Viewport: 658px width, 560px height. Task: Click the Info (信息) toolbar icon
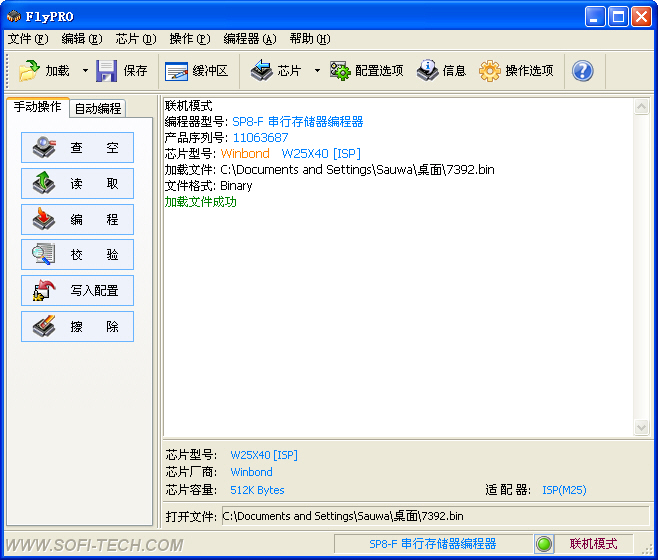(x=427, y=71)
